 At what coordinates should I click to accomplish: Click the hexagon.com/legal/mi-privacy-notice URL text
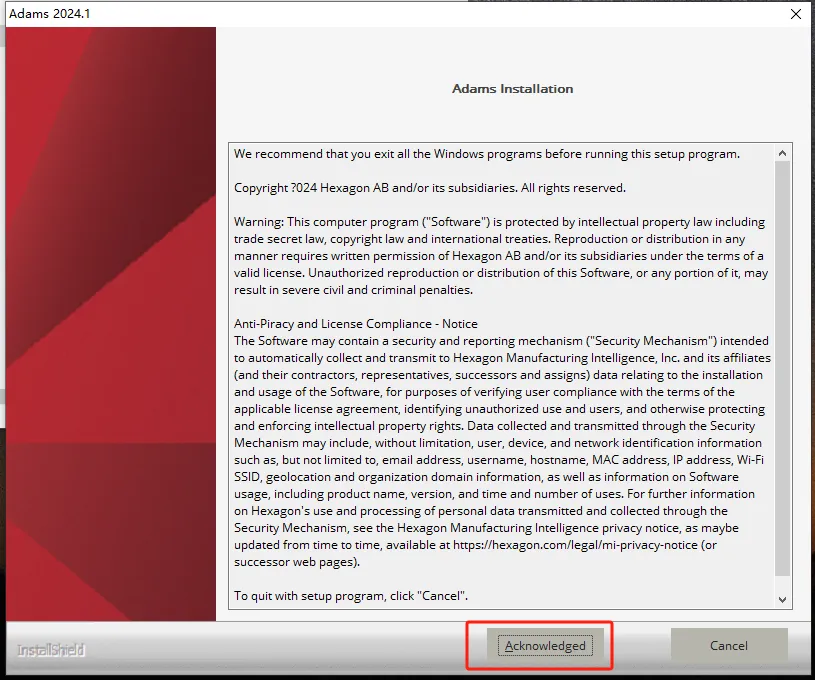(575, 545)
